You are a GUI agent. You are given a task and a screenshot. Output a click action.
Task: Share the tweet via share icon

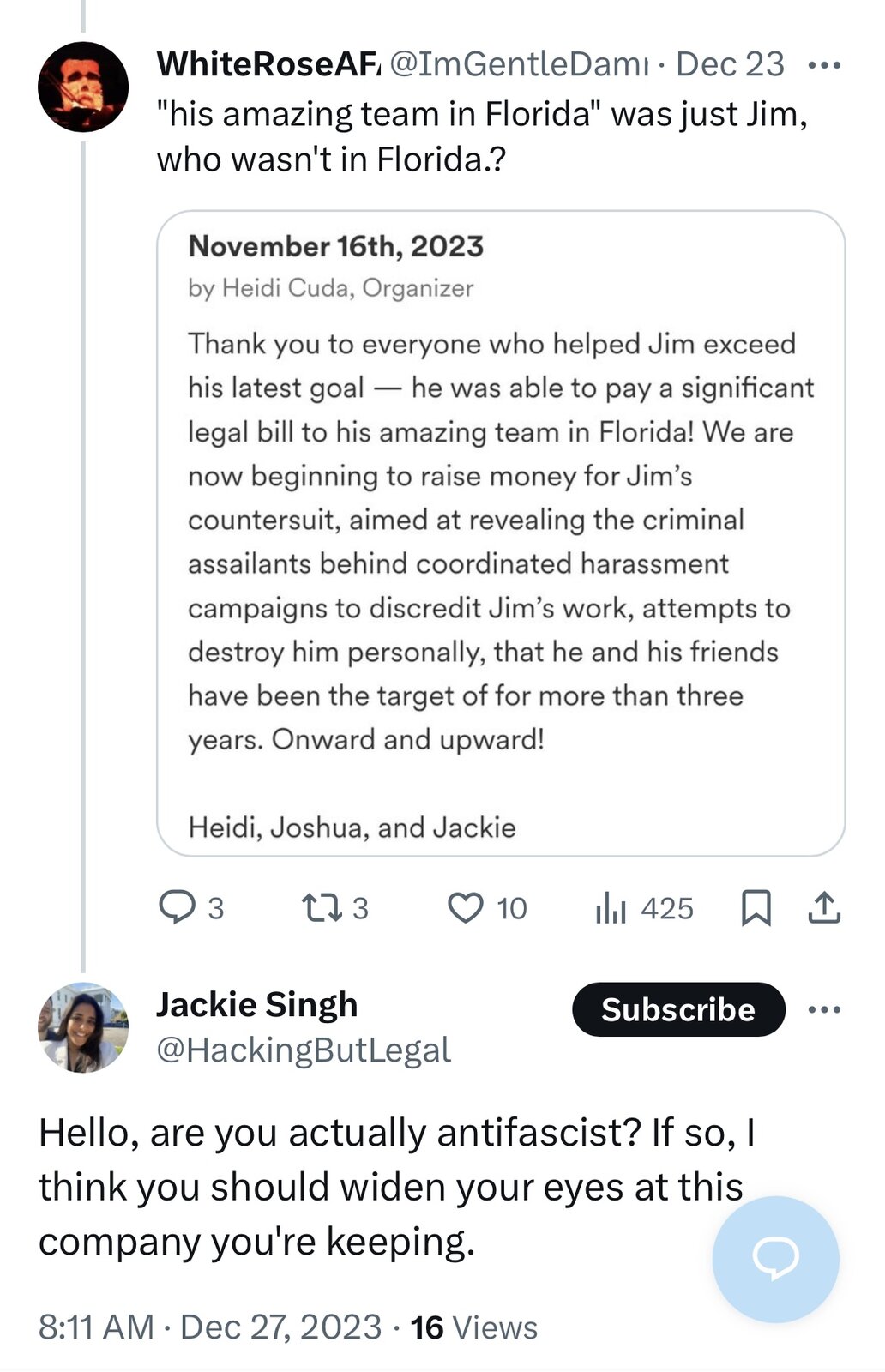click(824, 907)
